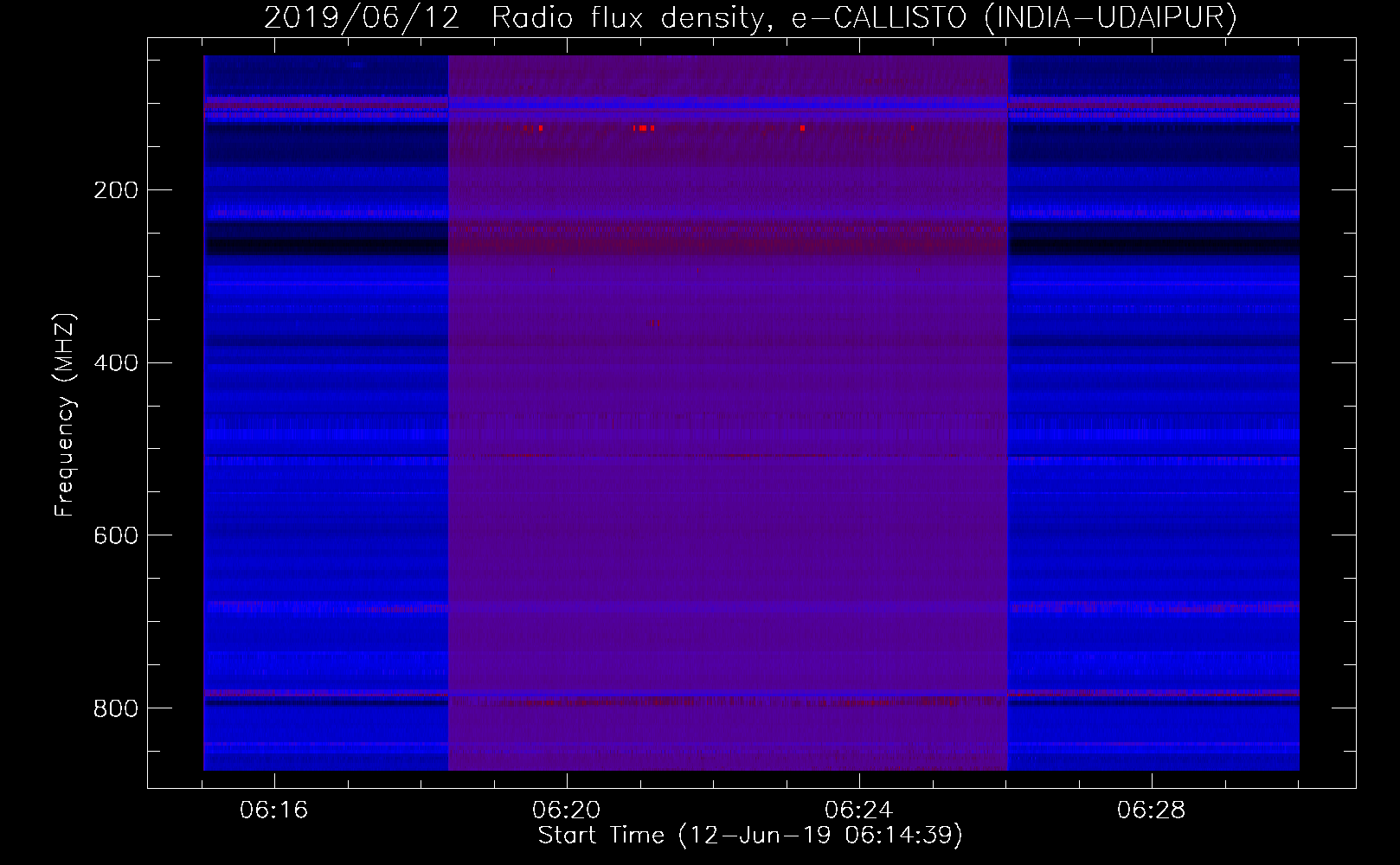Click the 200 frequency tick label
The height and width of the screenshot is (865, 1400).
point(116,190)
